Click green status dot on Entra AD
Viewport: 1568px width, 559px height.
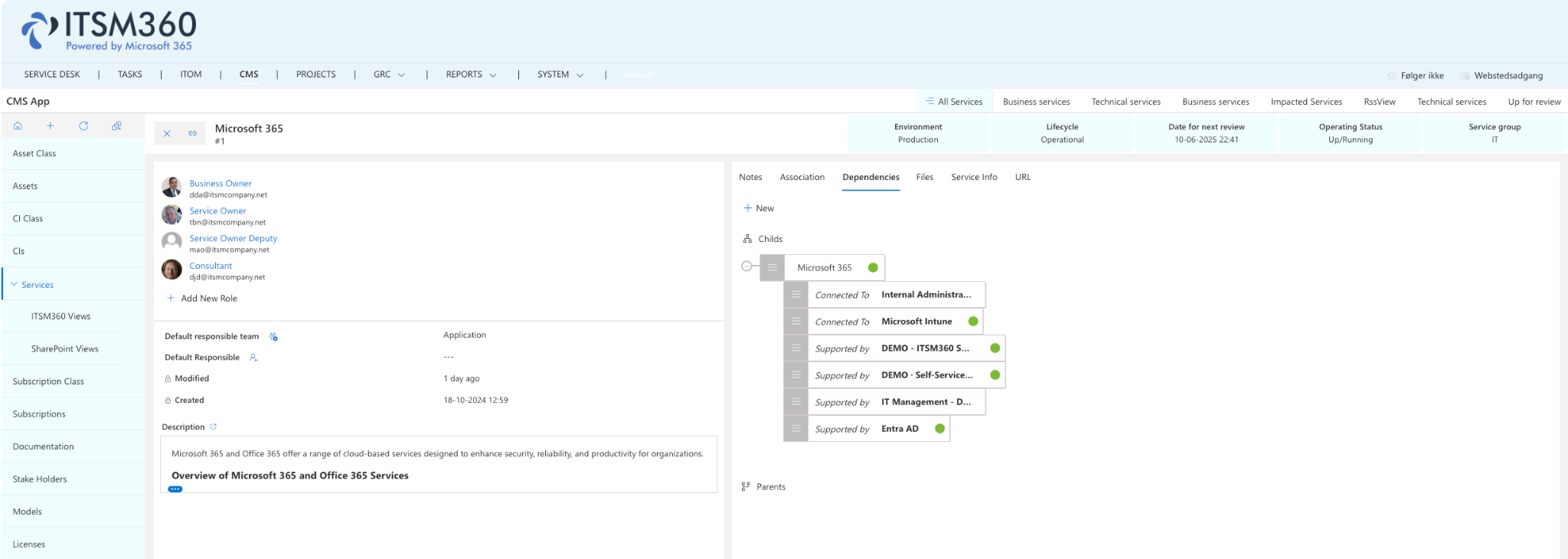[939, 429]
